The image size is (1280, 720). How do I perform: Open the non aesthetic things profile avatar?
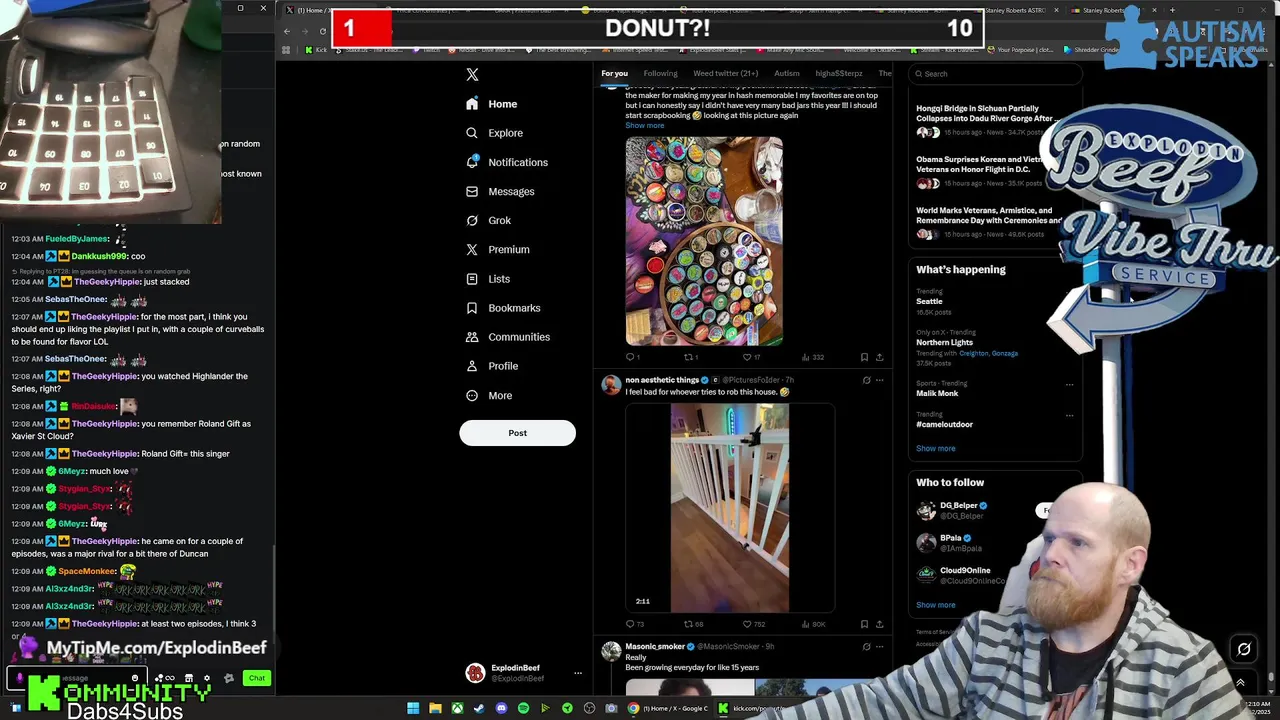[610, 386]
